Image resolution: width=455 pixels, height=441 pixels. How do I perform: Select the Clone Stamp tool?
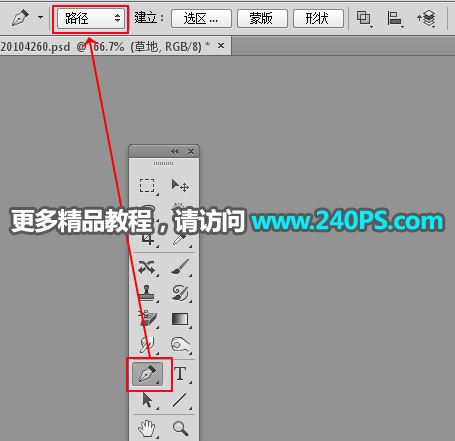pos(147,293)
